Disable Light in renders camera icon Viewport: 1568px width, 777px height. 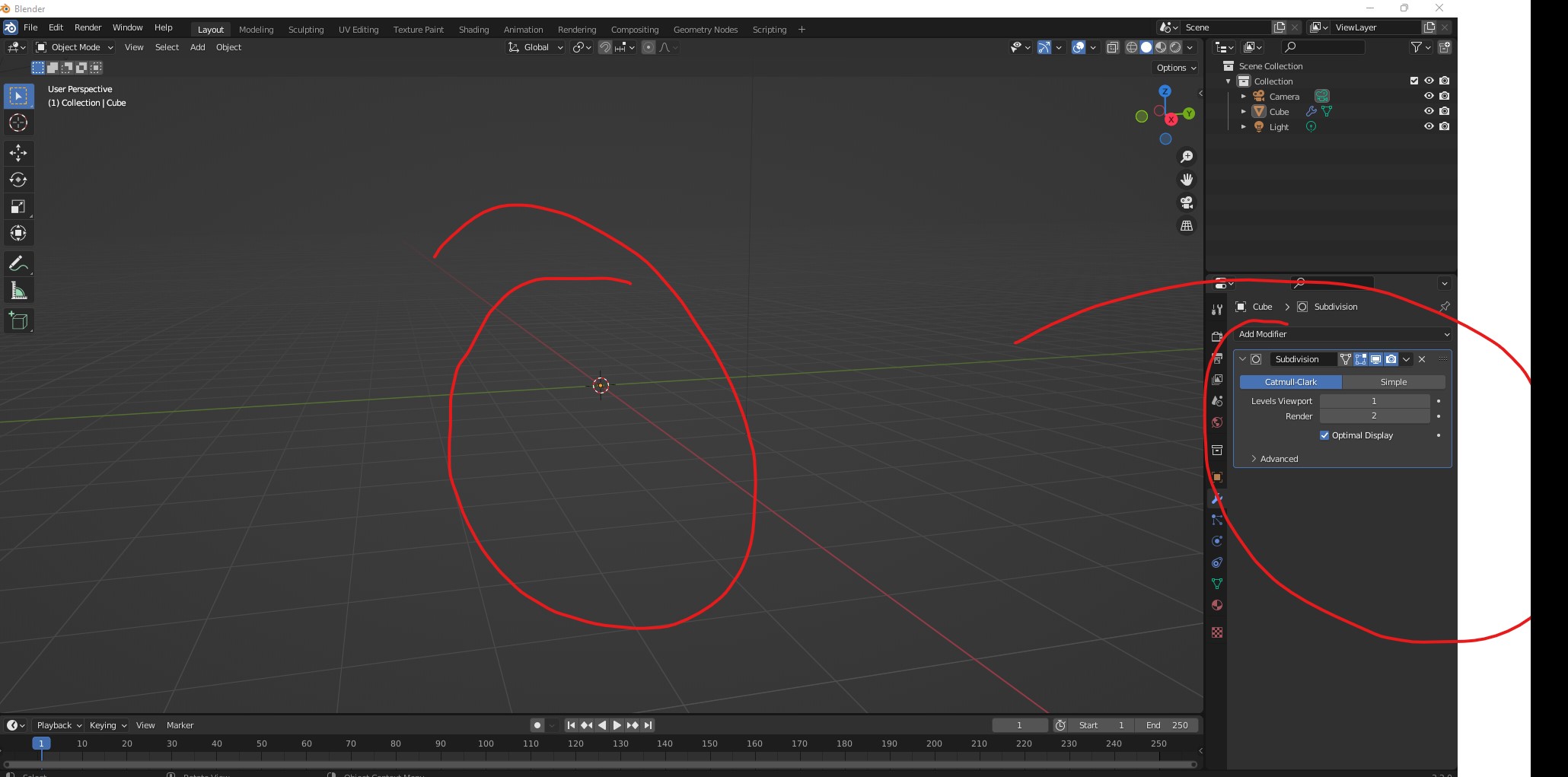[1445, 126]
